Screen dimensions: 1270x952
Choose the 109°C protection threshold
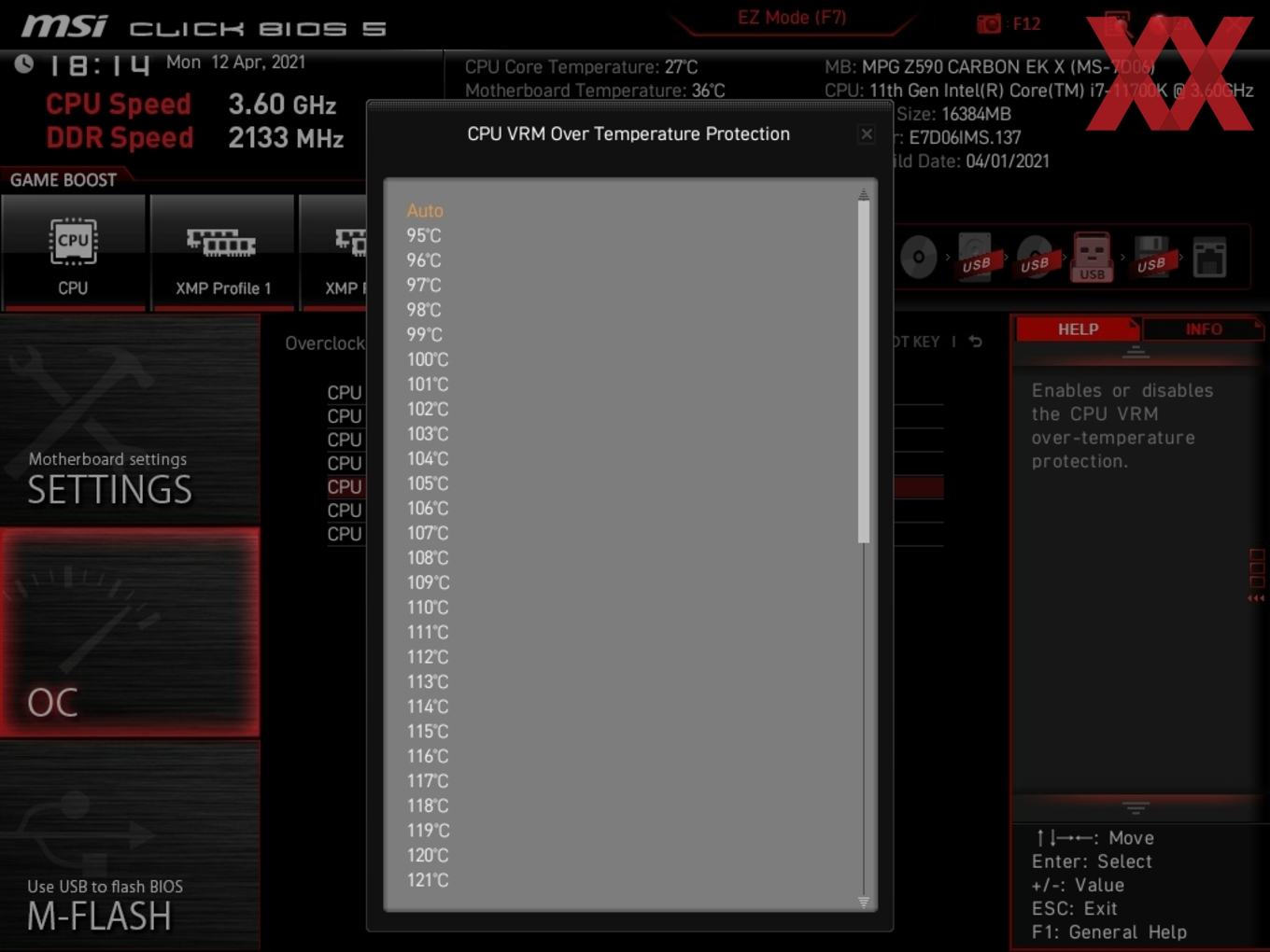tap(428, 582)
